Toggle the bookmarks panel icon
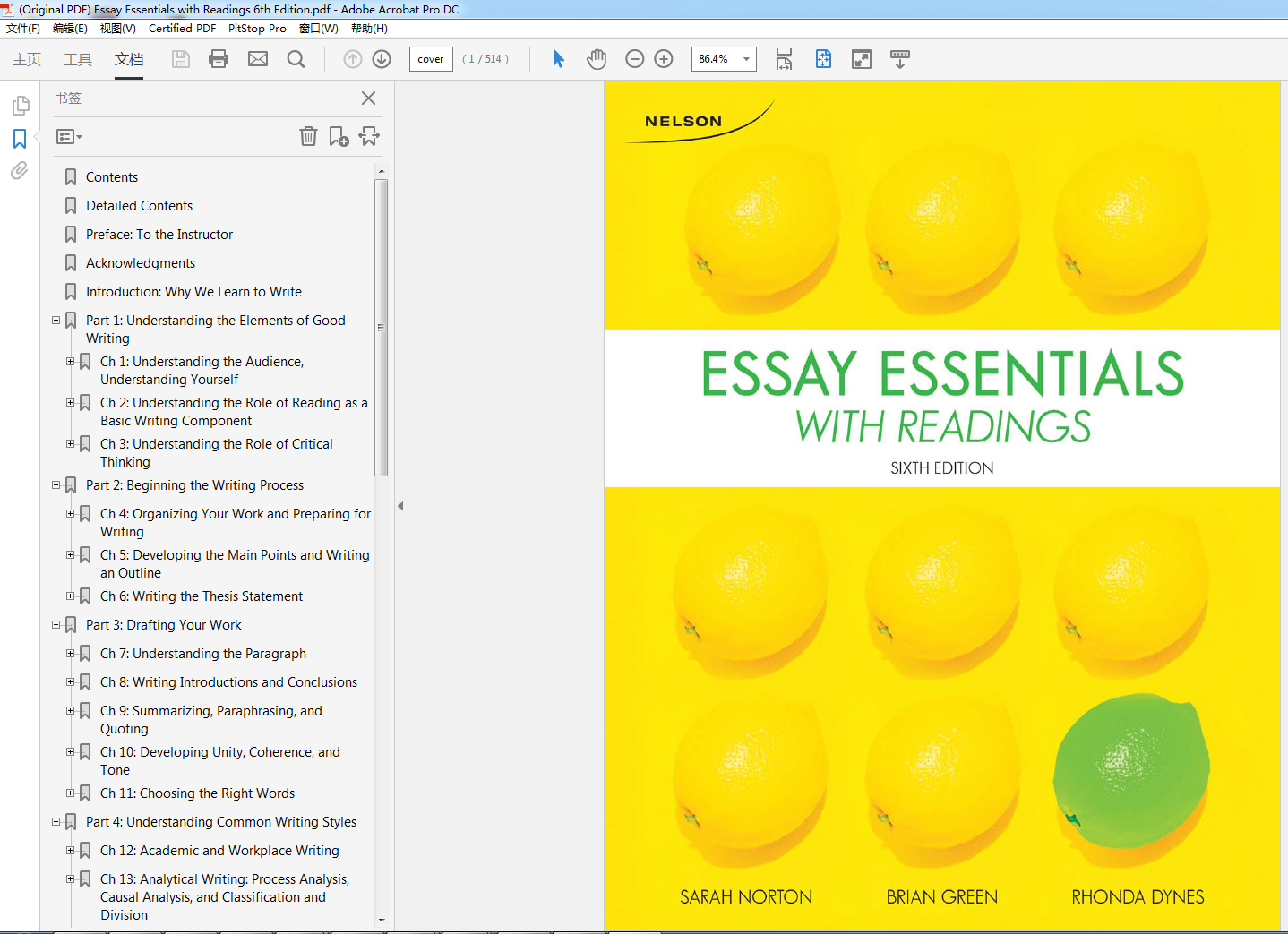Screen dimensions: 1288x934 click(x=20, y=139)
